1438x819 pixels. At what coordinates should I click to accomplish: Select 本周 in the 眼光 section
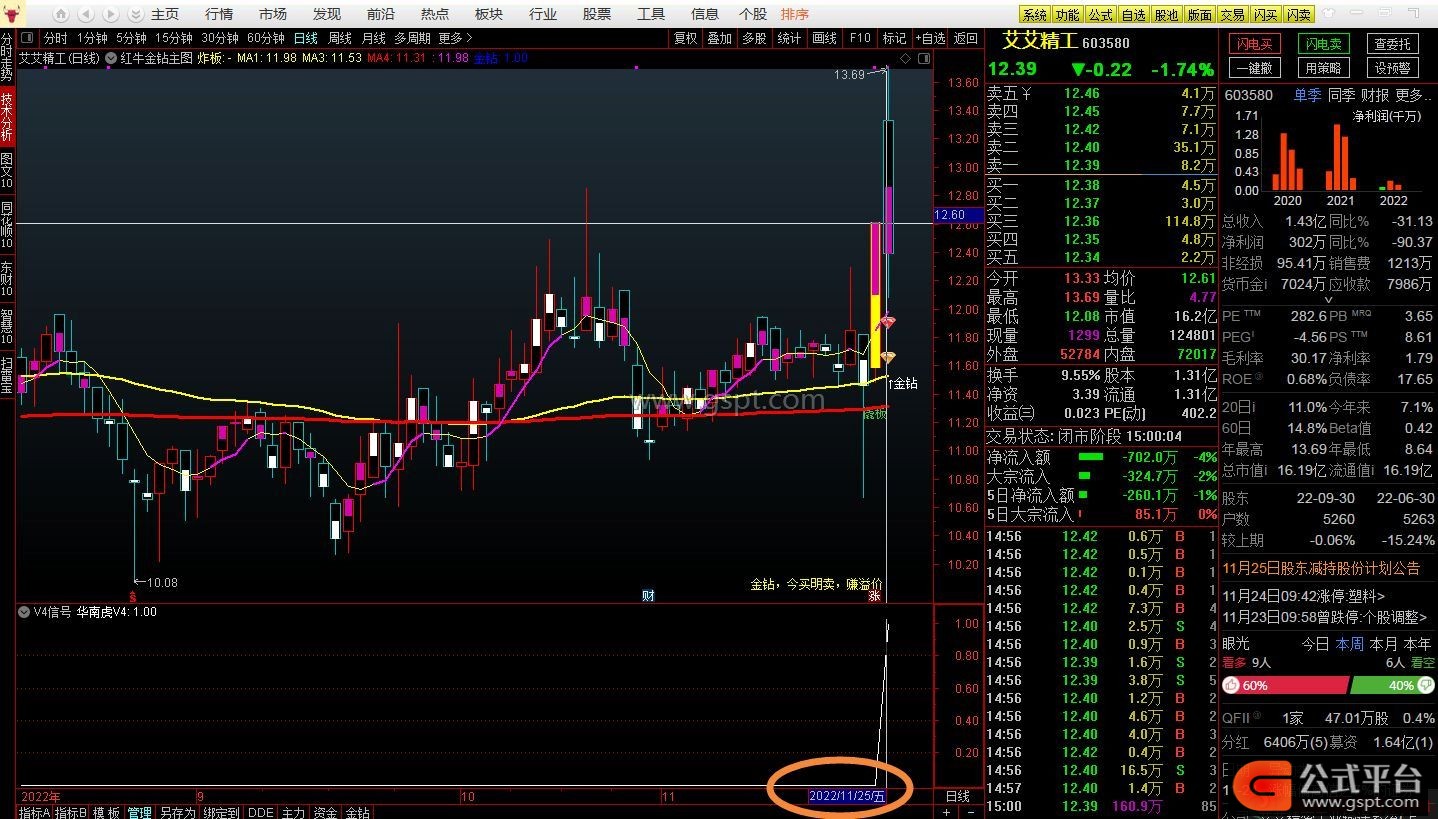point(1349,644)
